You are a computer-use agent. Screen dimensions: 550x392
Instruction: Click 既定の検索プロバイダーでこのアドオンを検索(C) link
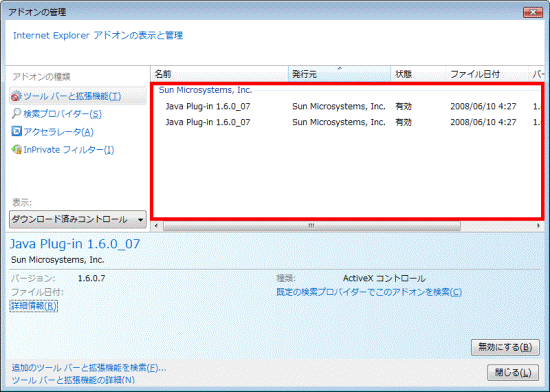coord(369,292)
